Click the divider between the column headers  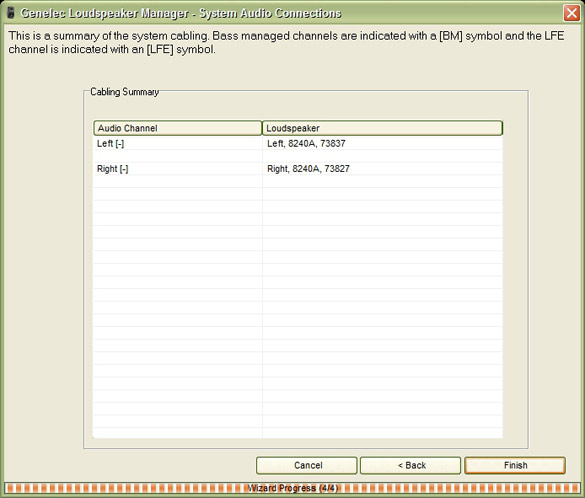tap(262, 128)
